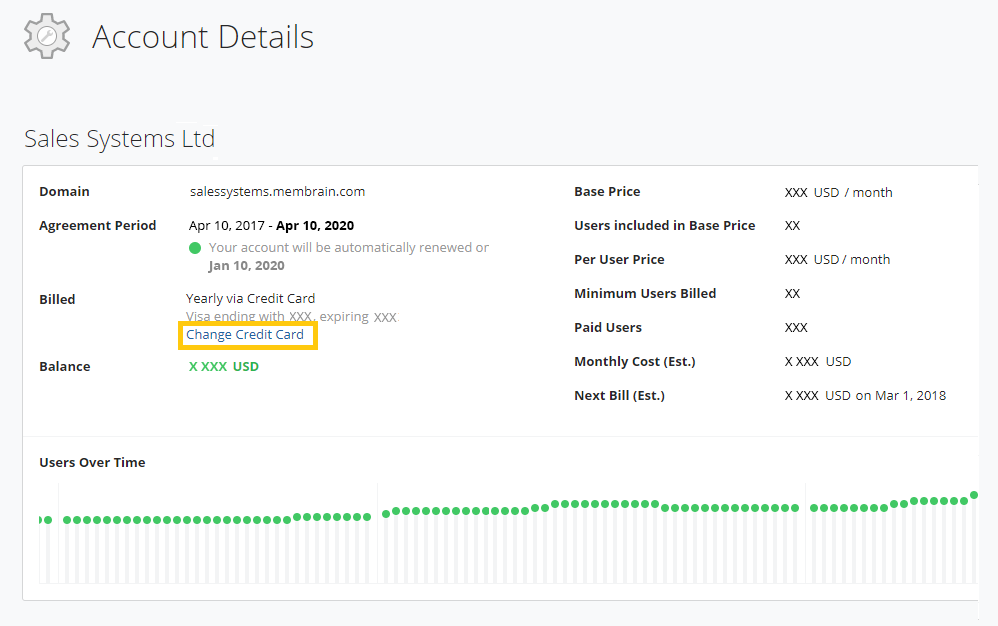Screen dimensions: 998x626
Task: Click the Agreement Period date range
Action: [x=271, y=225]
